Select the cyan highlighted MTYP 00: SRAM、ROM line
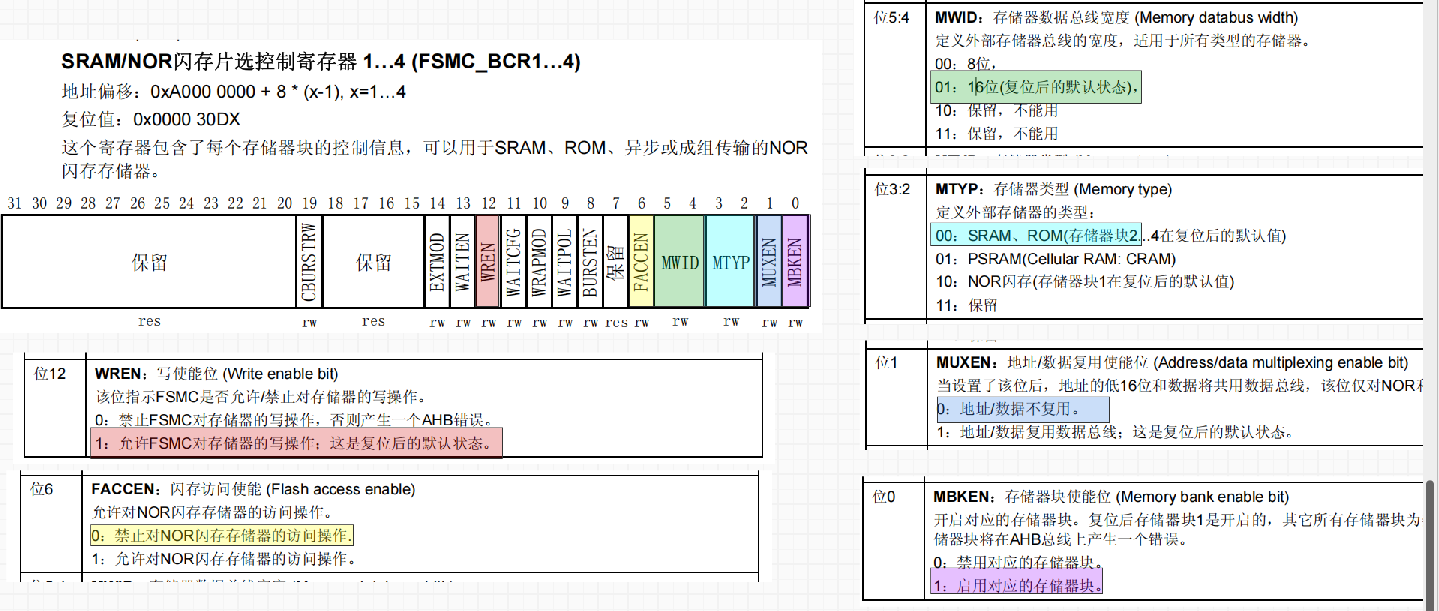The width and height of the screenshot is (1439, 611). coord(1036,235)
